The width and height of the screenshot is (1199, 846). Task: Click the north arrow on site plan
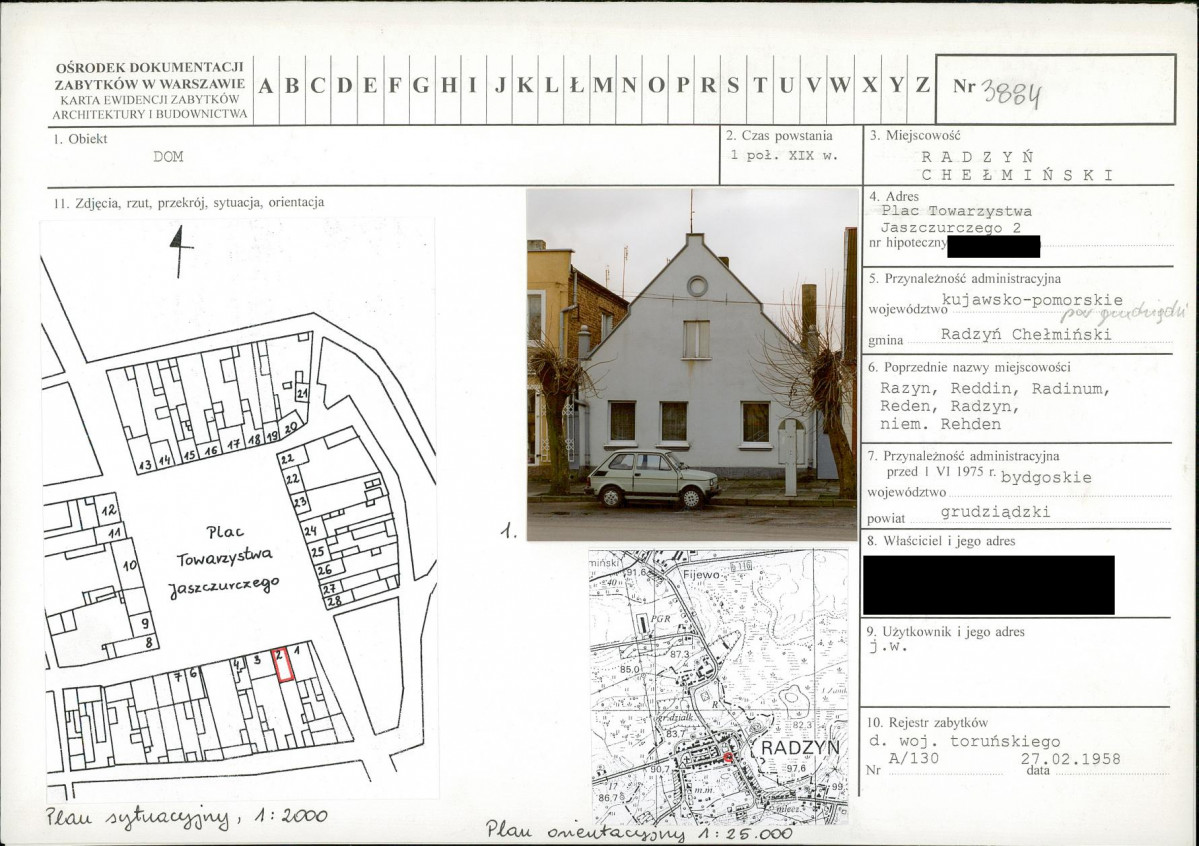tap(180, 251)
